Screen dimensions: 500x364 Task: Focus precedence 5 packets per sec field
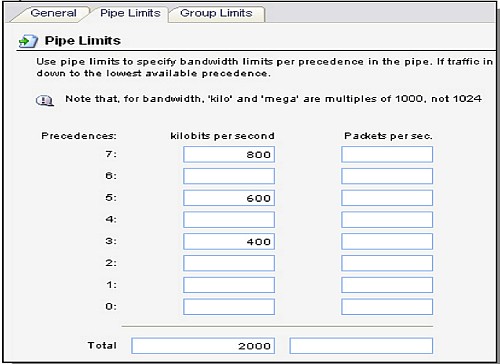[x=387, y=198]
